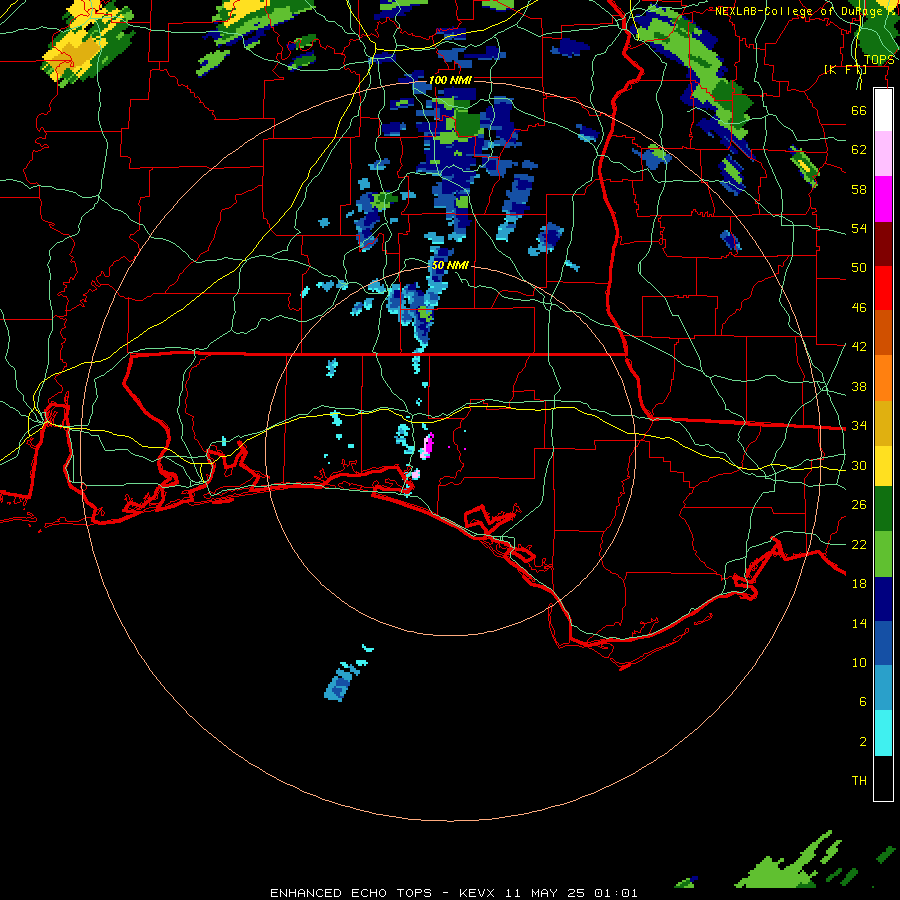This screenshot has width=900, height=900.
Task: Click the light green legend color band
Action: point(883,554)
